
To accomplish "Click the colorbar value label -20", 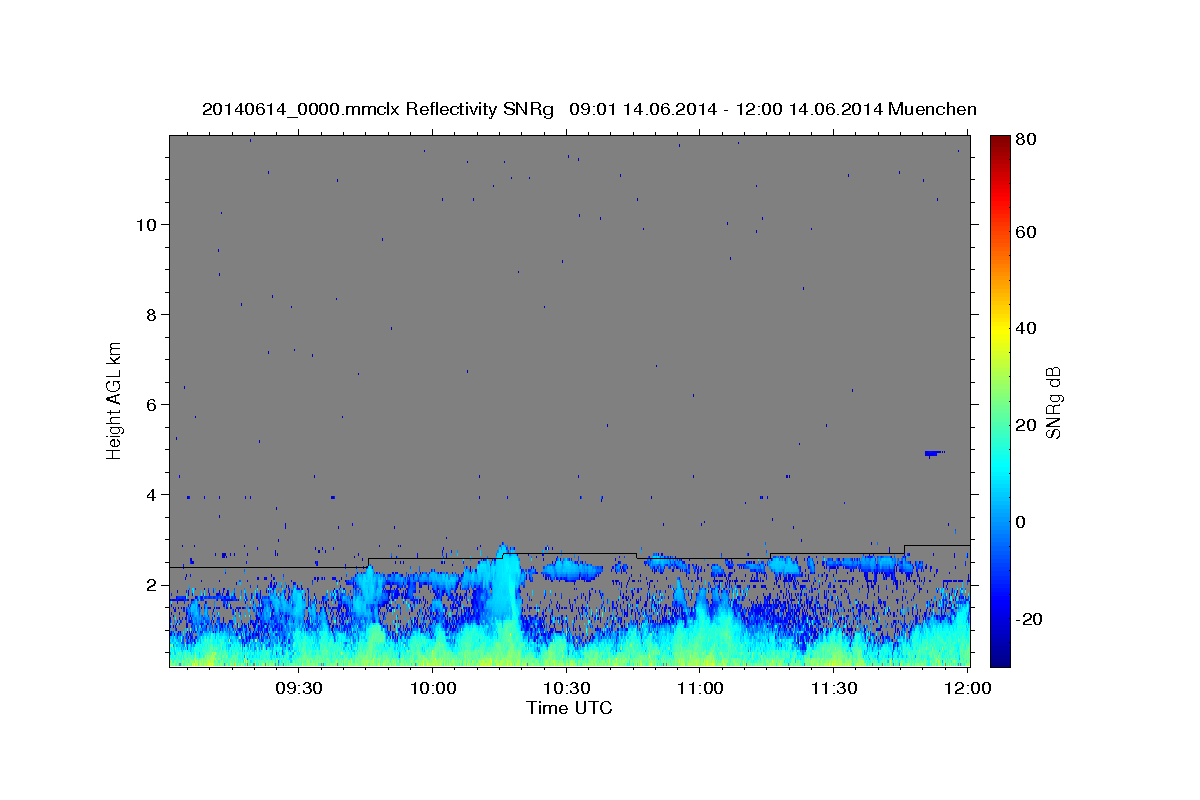I will 1031,619.
